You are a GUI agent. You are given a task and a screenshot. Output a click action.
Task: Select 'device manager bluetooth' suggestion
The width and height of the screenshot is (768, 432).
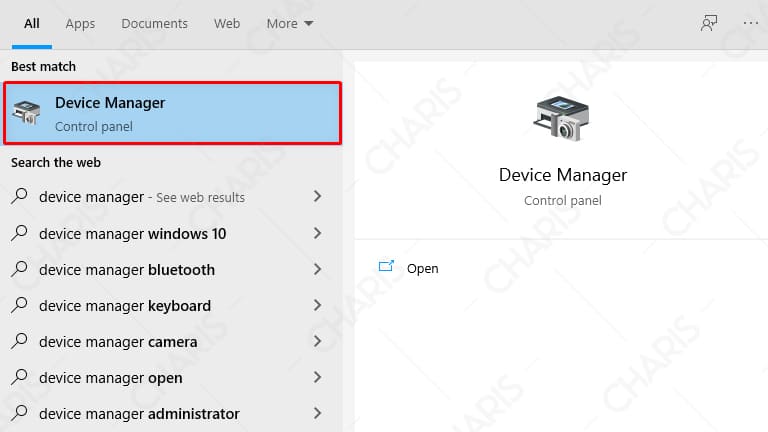pos(171,269)
